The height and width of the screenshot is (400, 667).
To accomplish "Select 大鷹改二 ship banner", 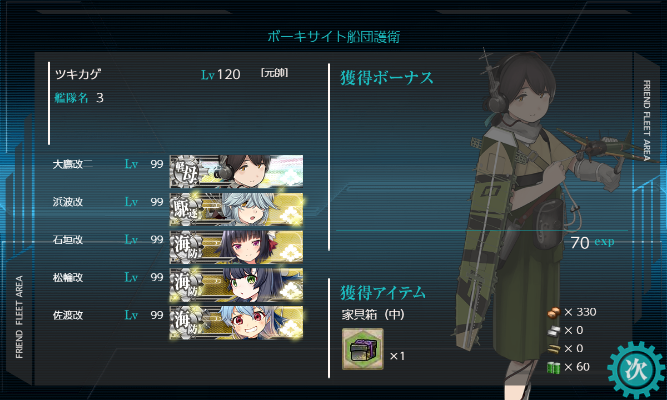I will click(237, 171).
